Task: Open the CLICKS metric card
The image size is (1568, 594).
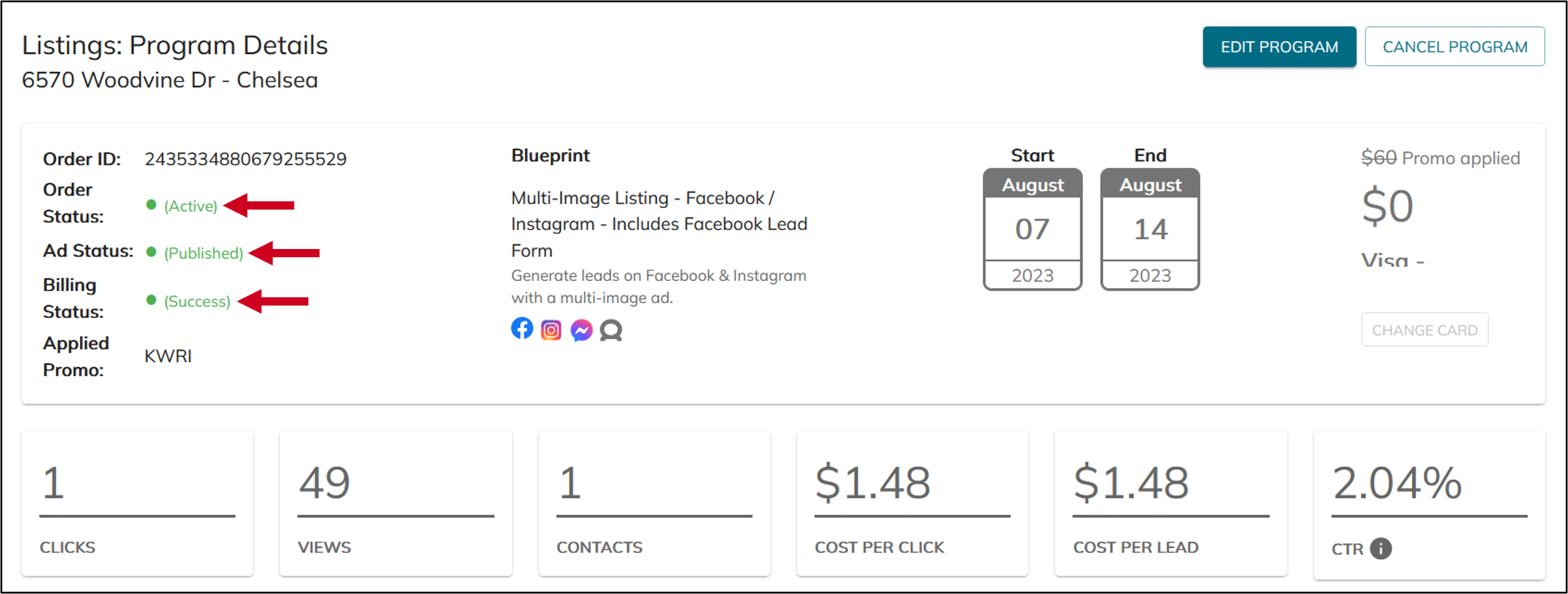Action: tap(138, 503)
